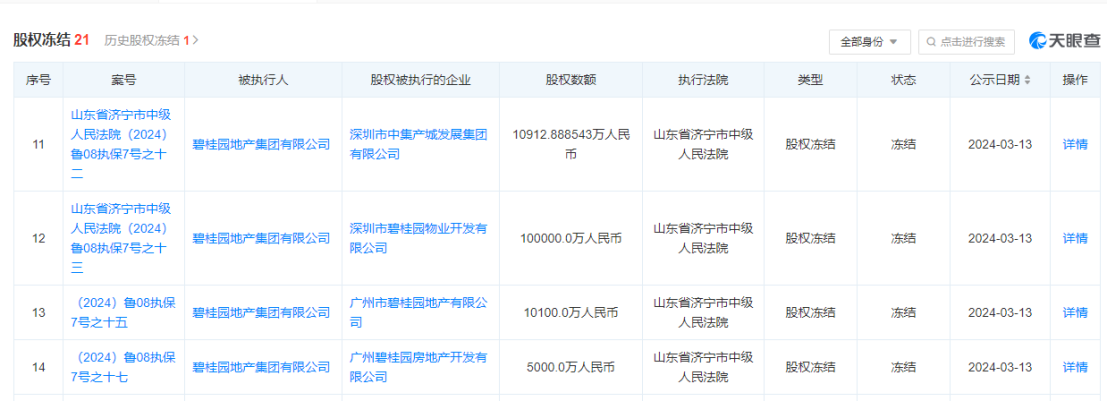
Task: Open 碧桂园地产集团有限公司 in row 14
Action: pyautogui.click(x=261, y=367)
